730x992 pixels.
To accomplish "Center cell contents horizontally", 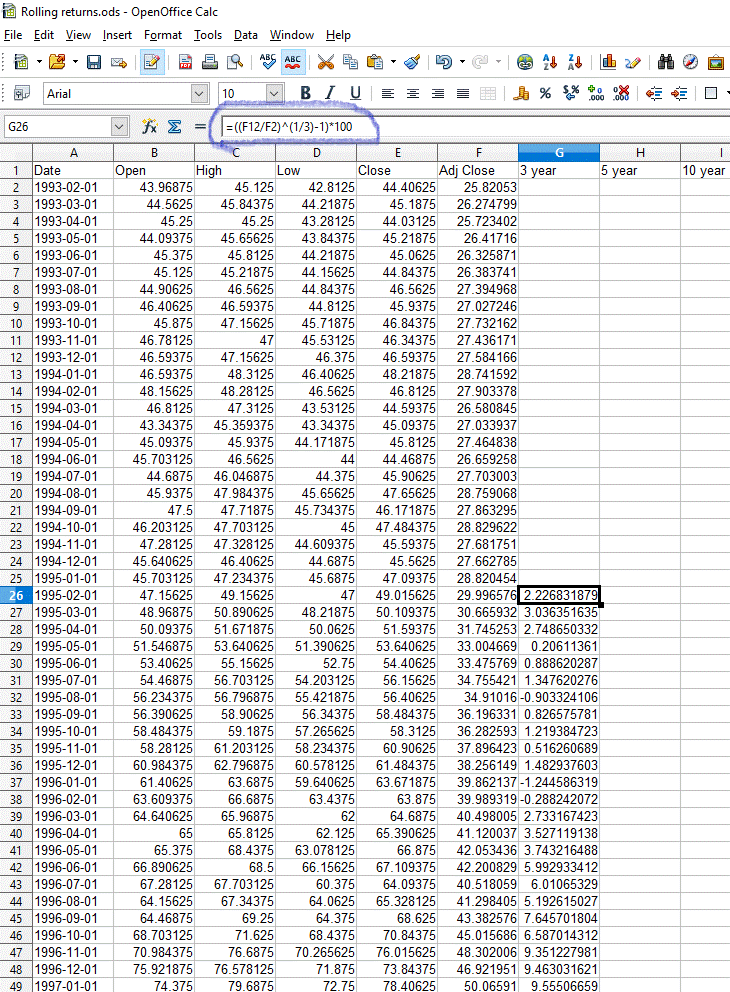I will 413,94.
